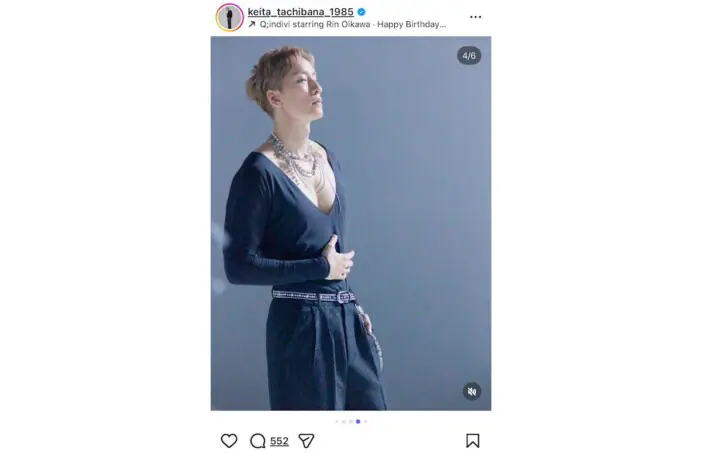Open comments via the speech bubble icon
The width and height of the screenshot is (702, 453).
pyautogui.click(x=257, y=441)
